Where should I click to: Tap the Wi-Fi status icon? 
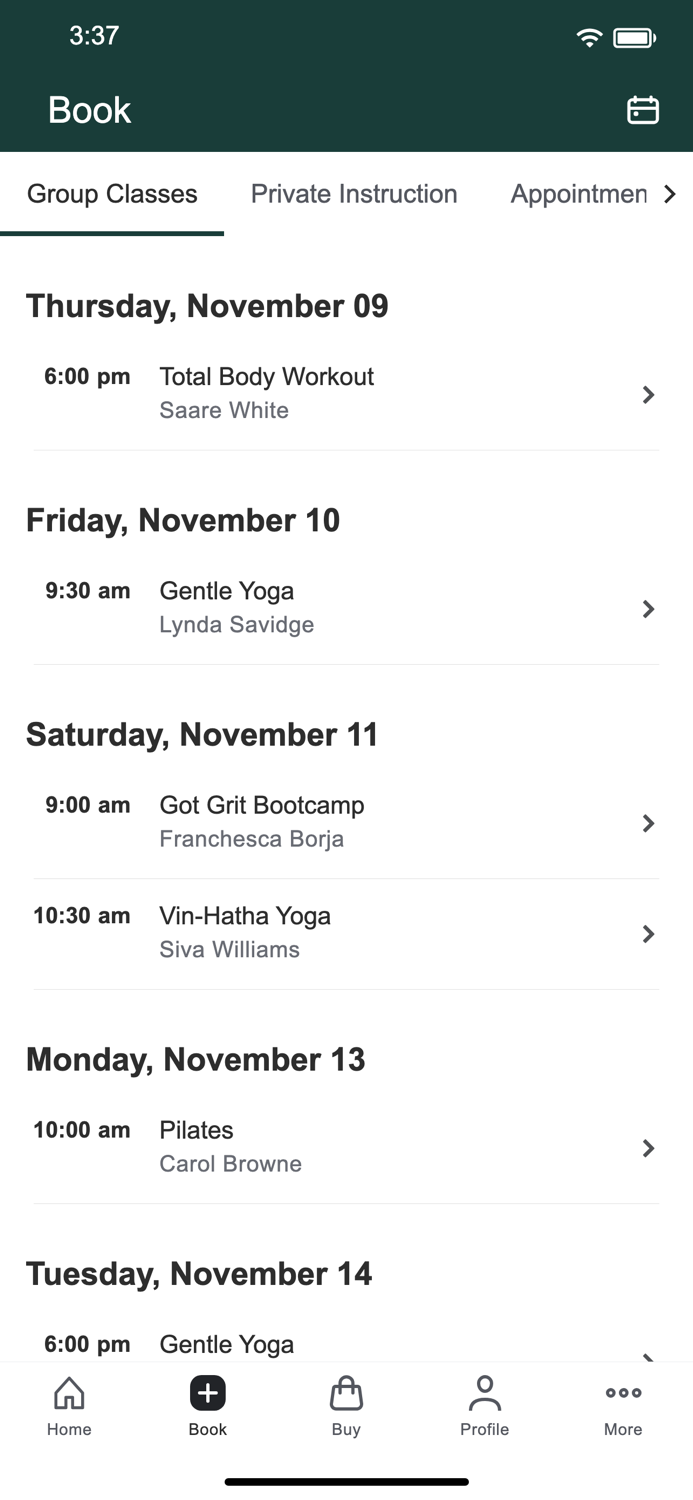point(589,38)
